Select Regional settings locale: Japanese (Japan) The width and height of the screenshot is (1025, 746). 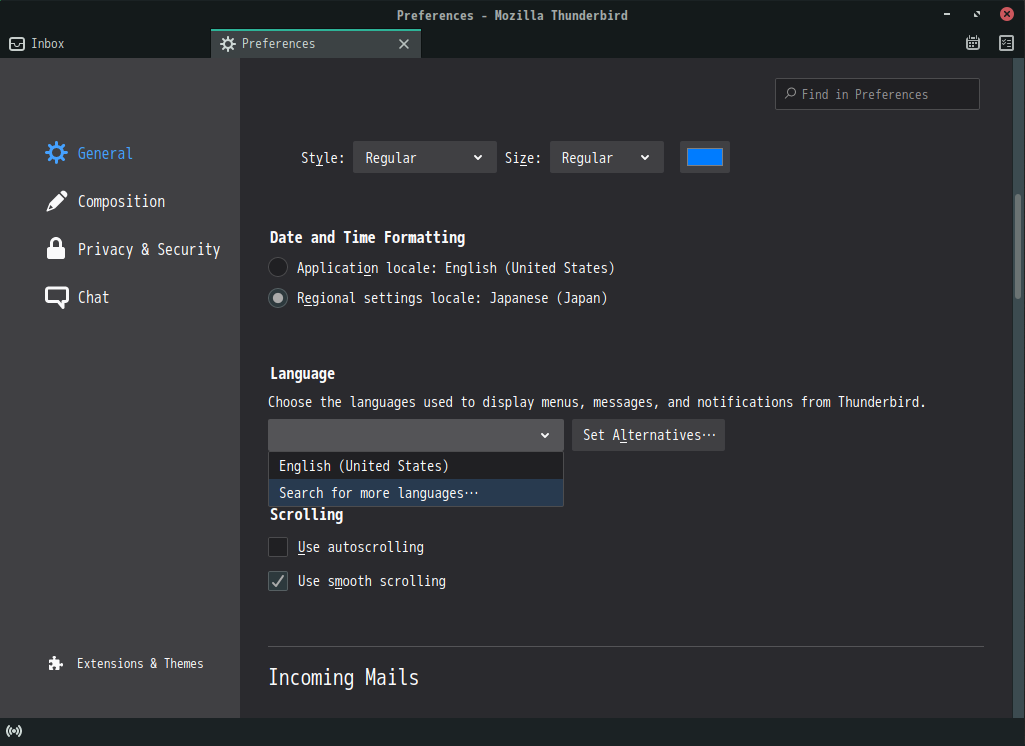point(278,298)
